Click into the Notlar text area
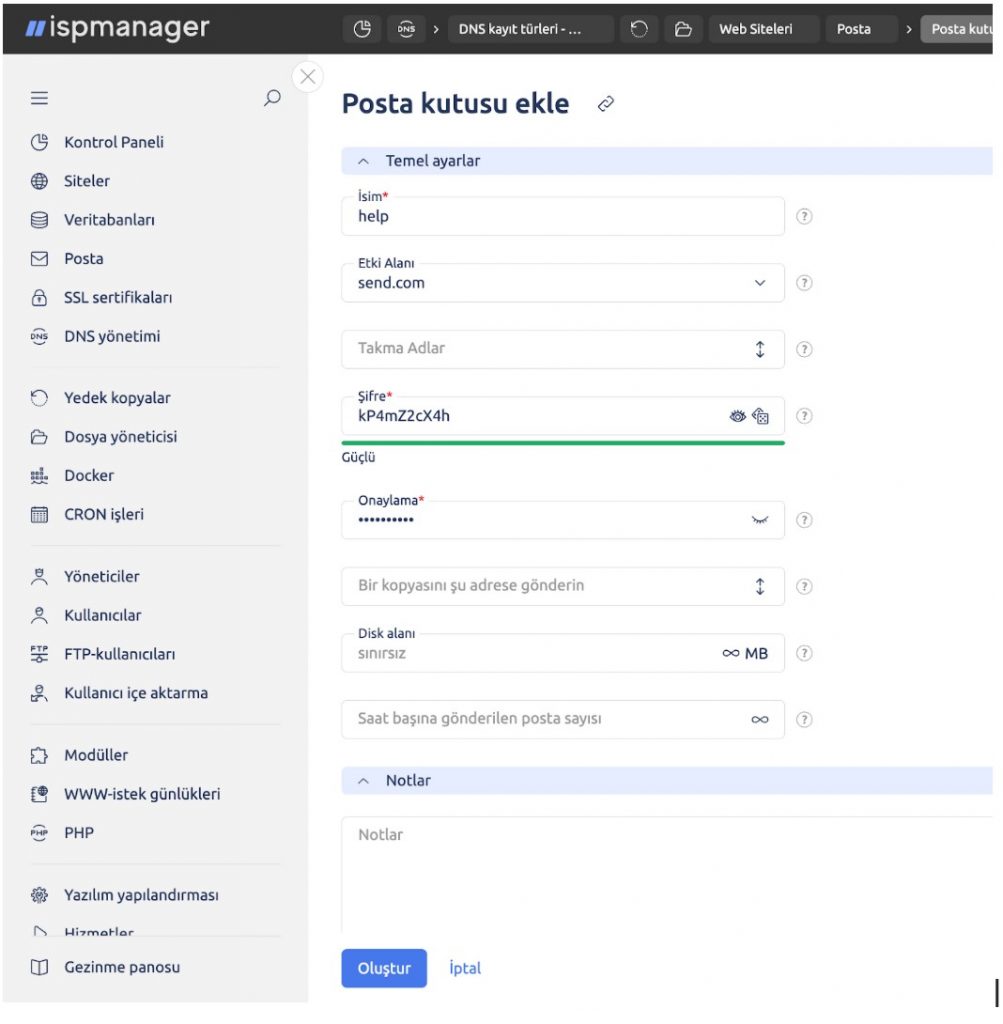The image size is (1003, 1024). tap(667, 875)
